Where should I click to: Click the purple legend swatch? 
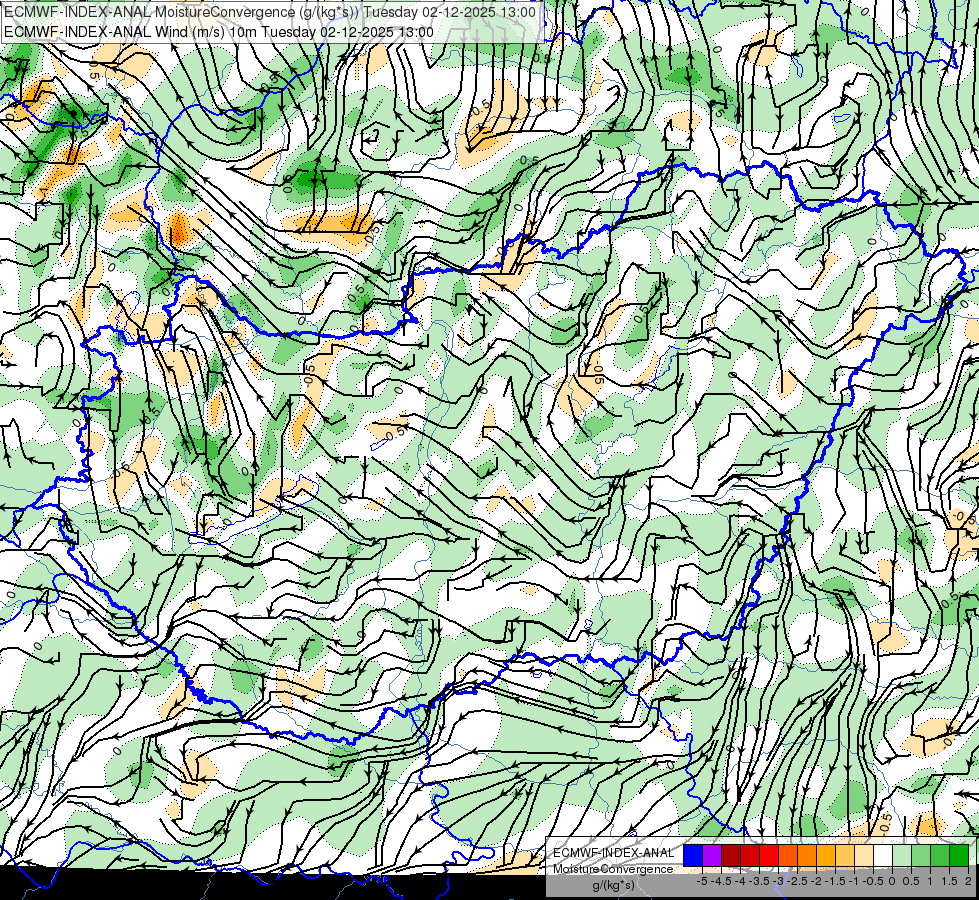[712, 855]
